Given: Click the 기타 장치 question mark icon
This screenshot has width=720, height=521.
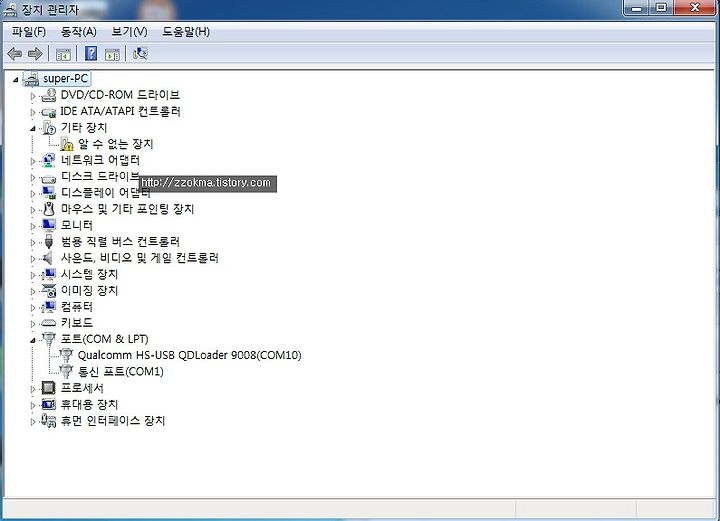Looking at the screenshot, I should [49, 128].
